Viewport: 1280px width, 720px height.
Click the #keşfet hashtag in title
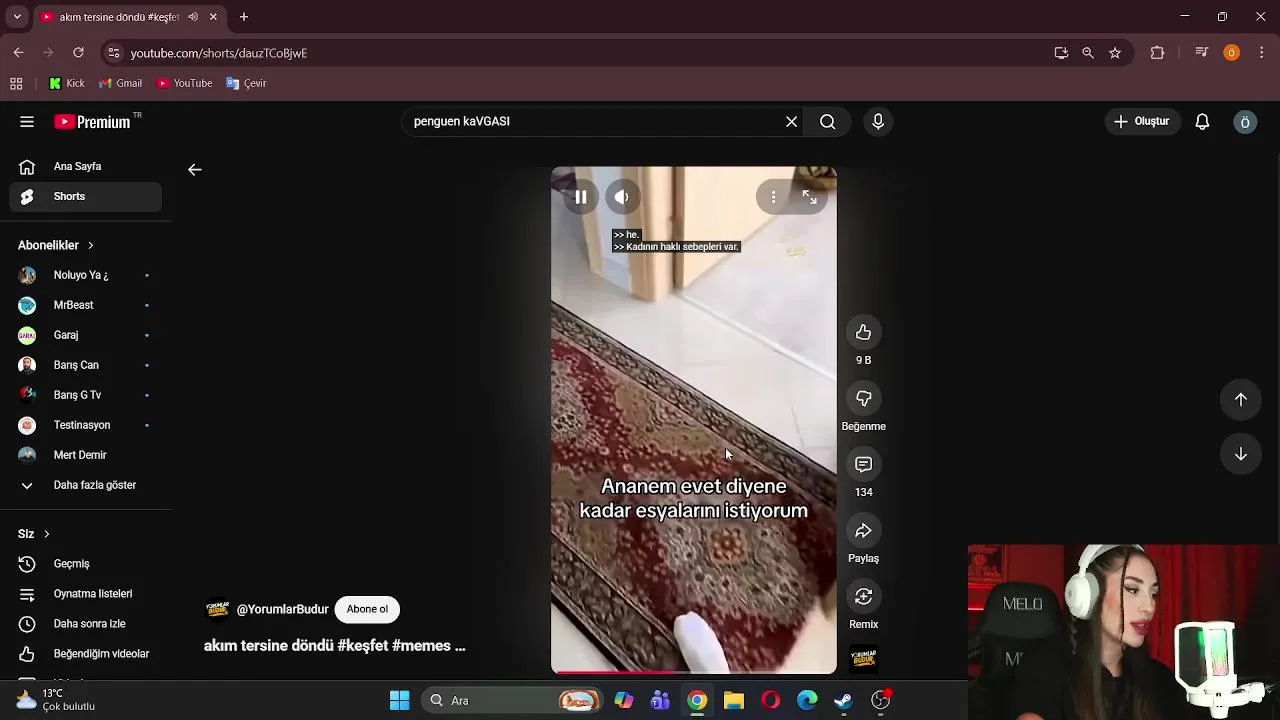[x=362, y=646]
